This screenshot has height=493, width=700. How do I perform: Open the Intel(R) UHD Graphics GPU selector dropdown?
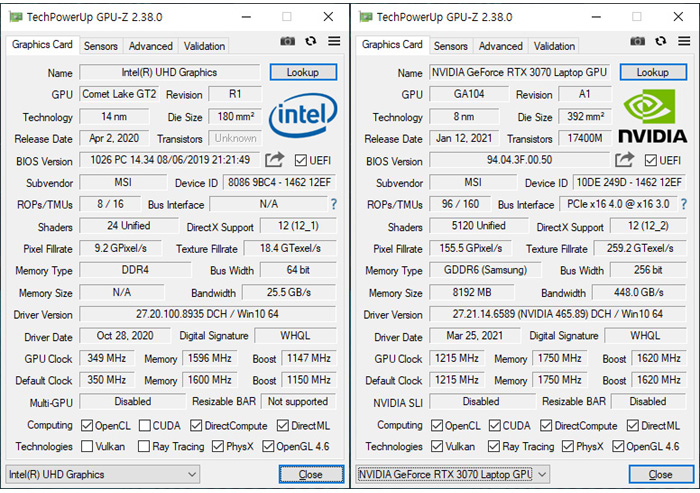(x=103, y=474)
